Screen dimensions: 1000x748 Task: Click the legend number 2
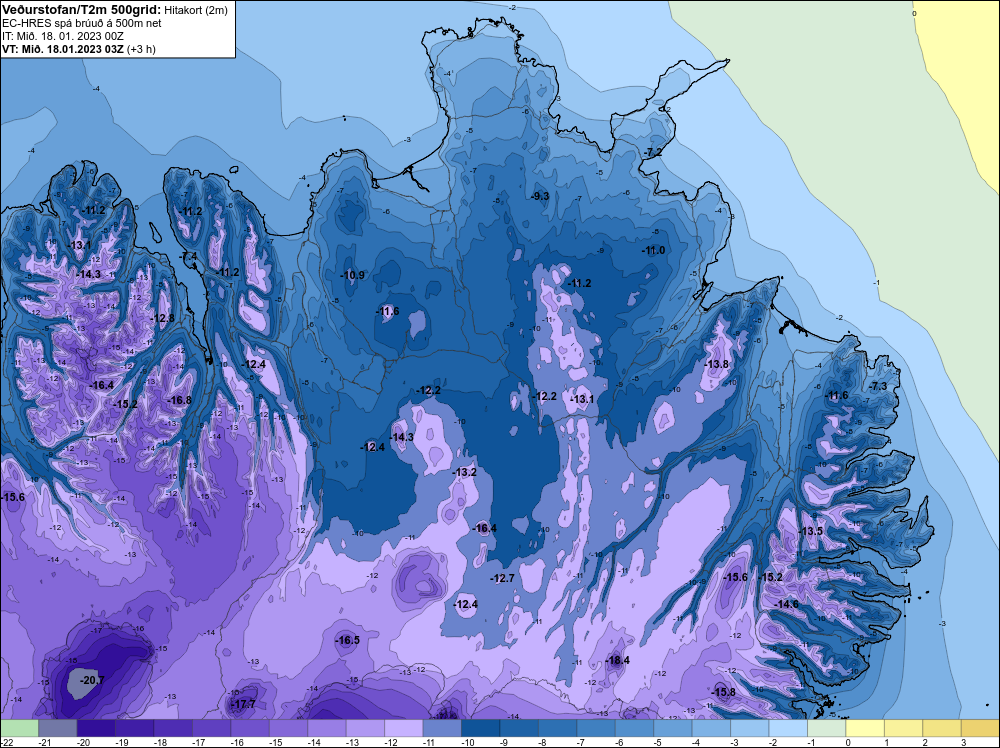click(925, 742)
